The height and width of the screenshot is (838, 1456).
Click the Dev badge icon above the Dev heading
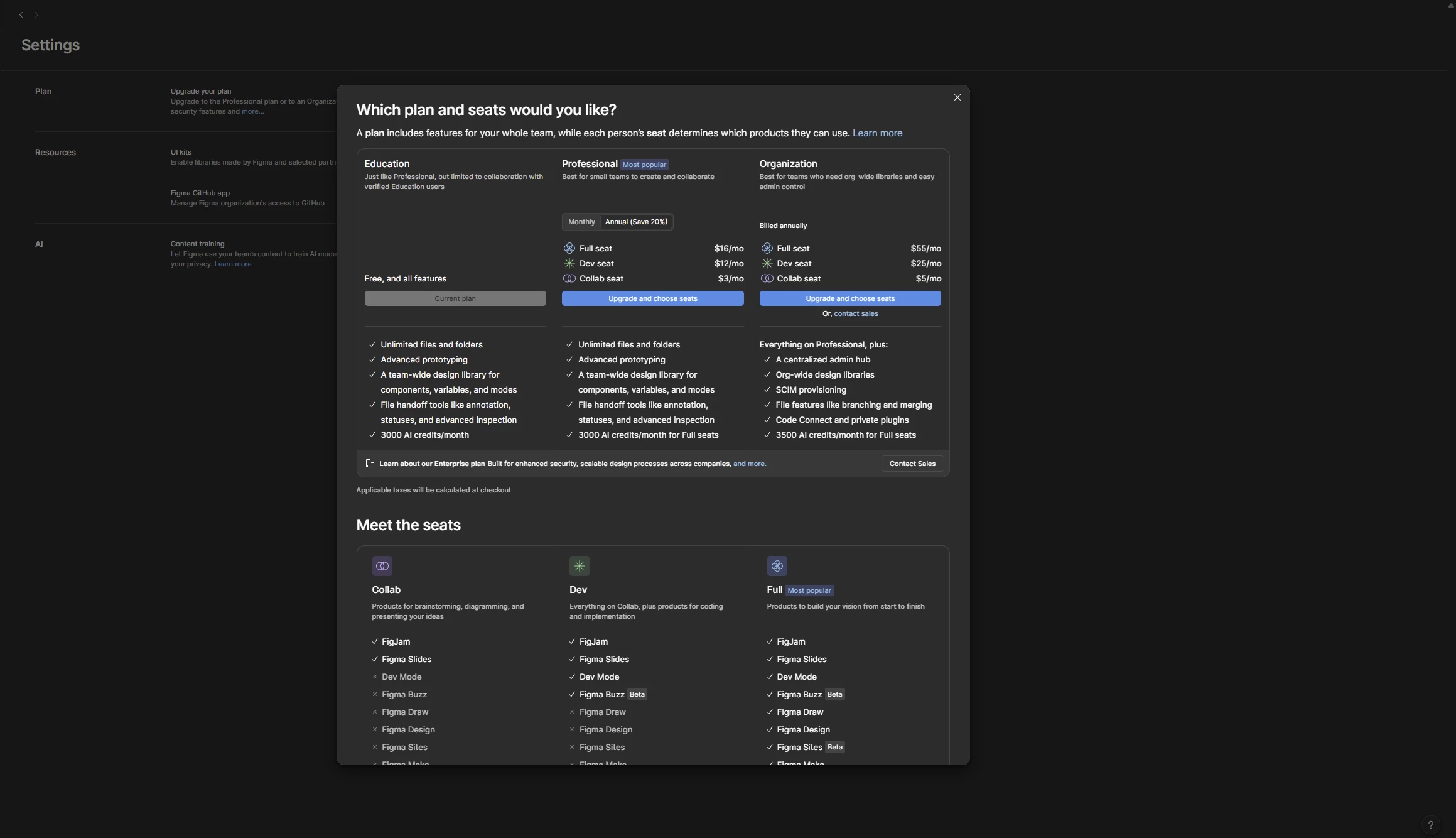(x=579, y=565)
